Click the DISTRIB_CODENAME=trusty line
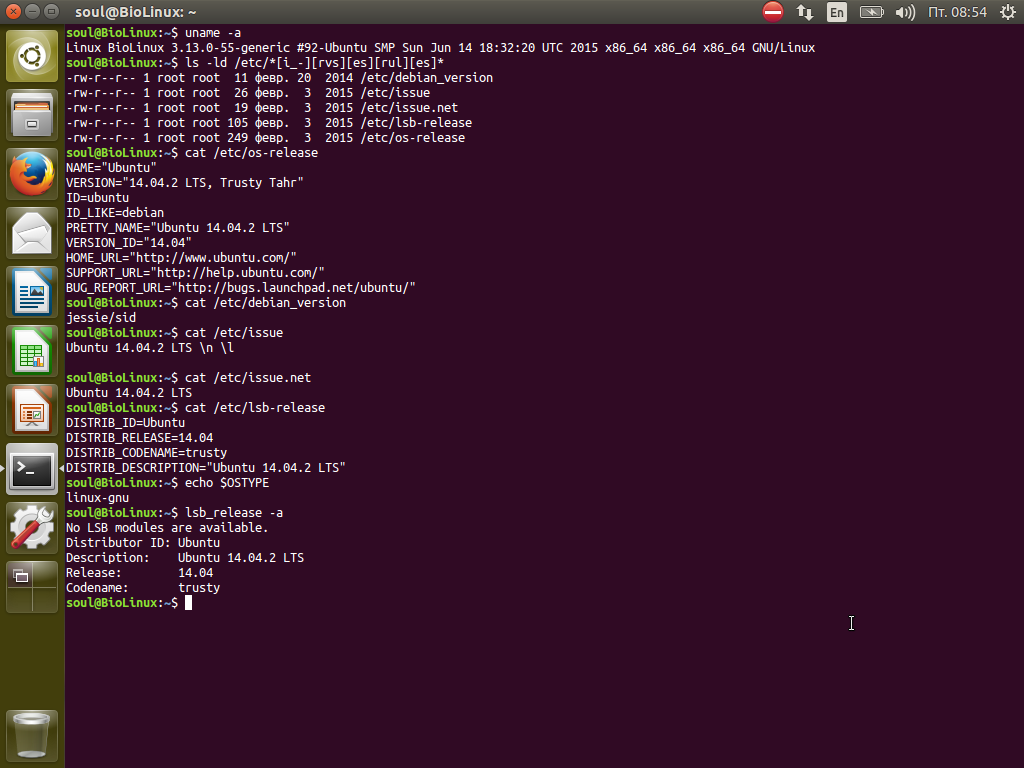Viewport: 1024px width, 768px height. 146,453
